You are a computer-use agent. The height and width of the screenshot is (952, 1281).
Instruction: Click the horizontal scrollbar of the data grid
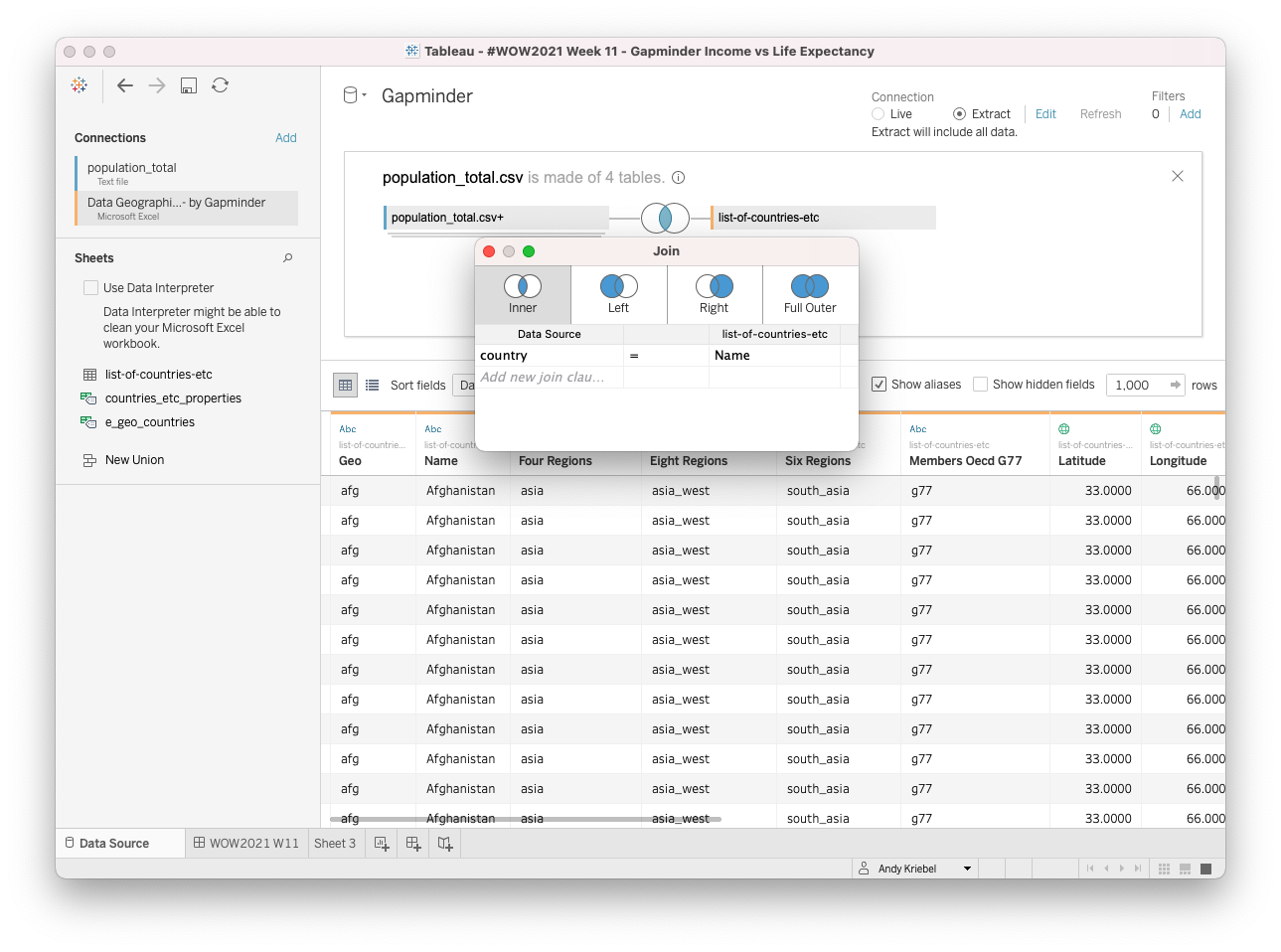(526, 820)
